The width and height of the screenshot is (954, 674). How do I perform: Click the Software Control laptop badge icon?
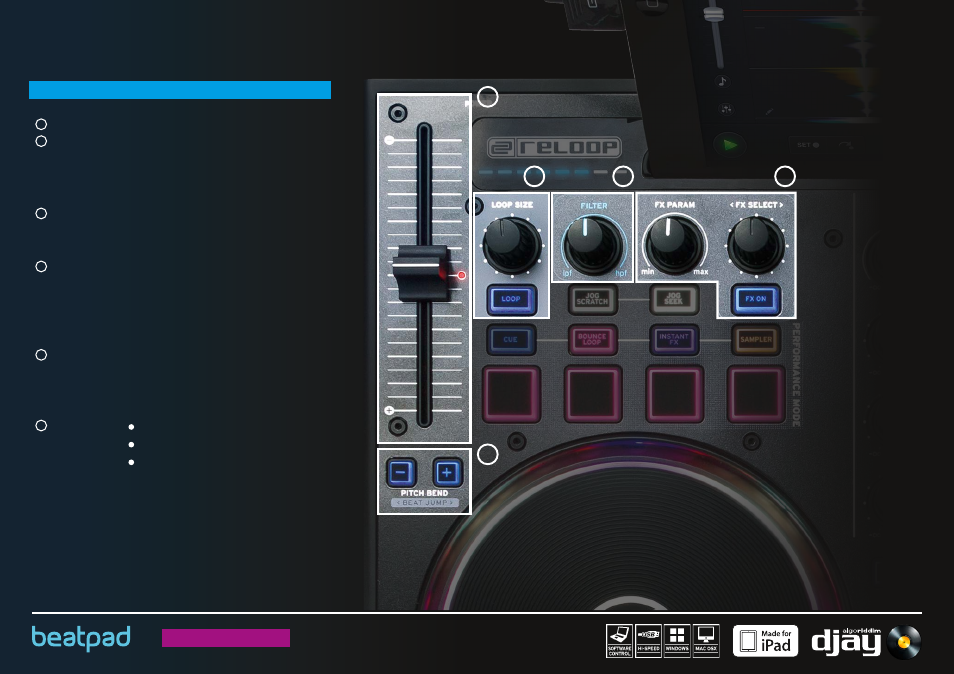tap(619, 641)
